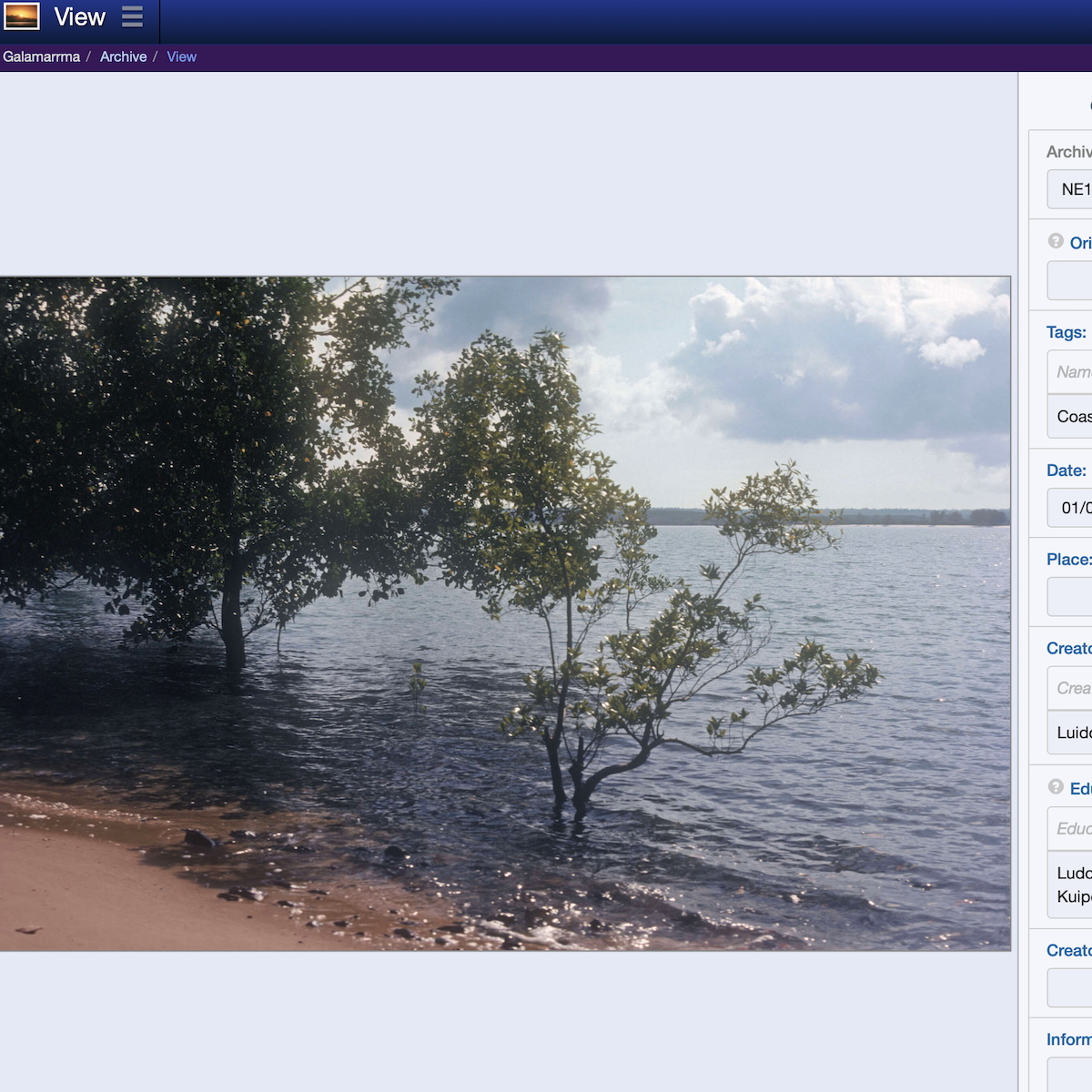Click the Place label

(x=1069, y=560)
